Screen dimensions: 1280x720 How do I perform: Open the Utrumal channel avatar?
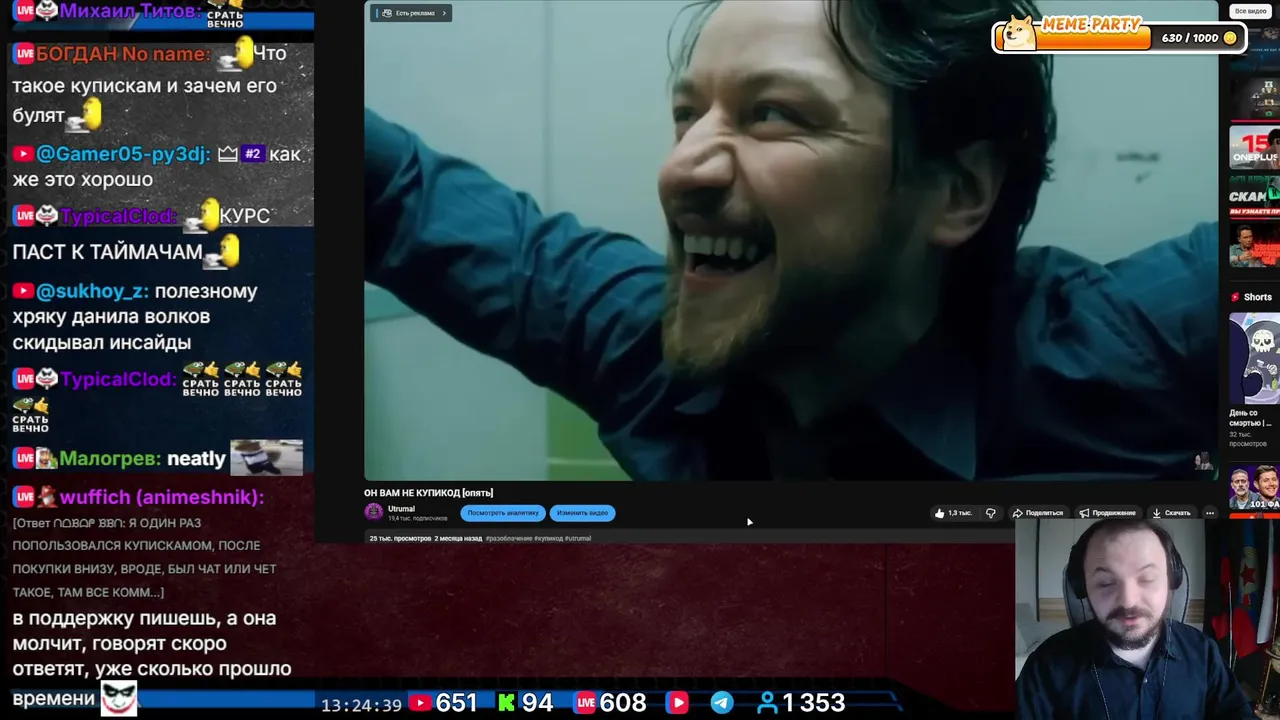coord(374,512)
